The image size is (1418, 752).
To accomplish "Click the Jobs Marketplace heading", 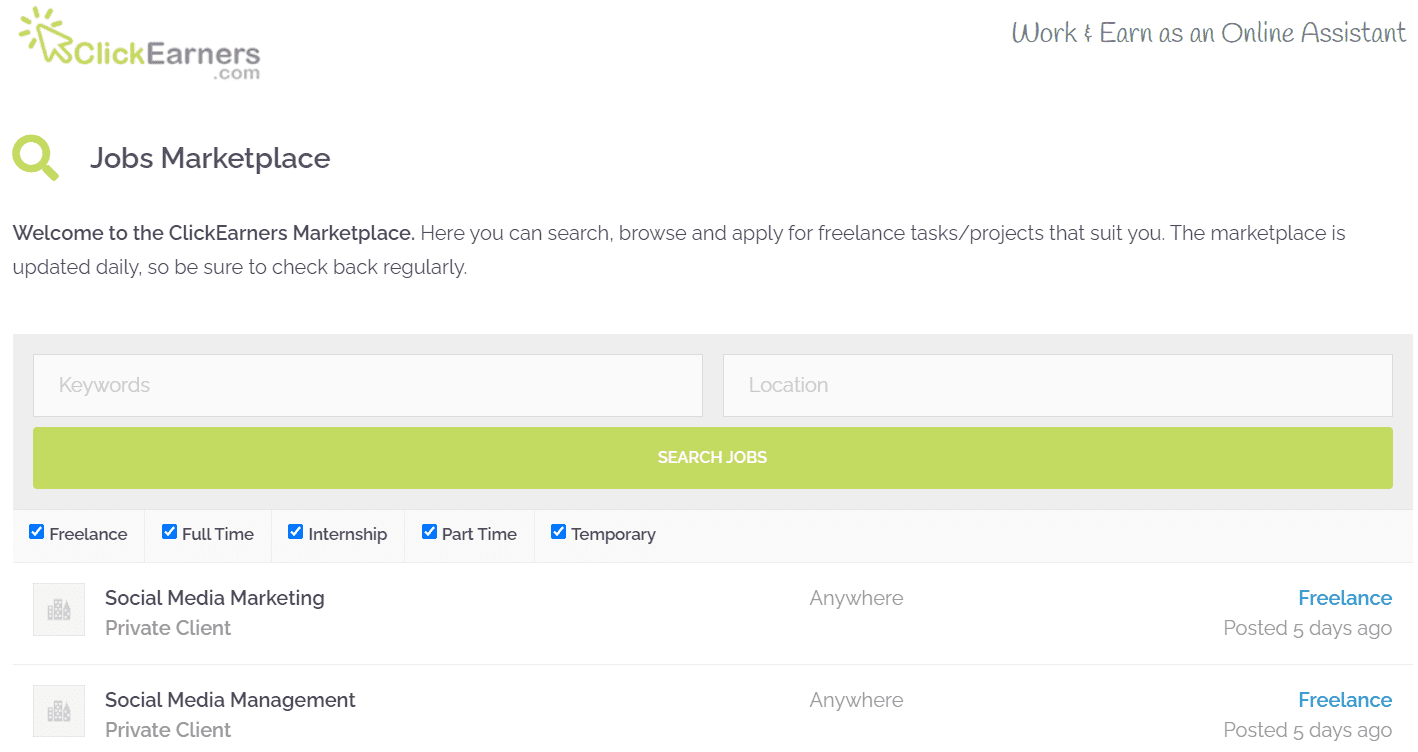I will 210,158.
